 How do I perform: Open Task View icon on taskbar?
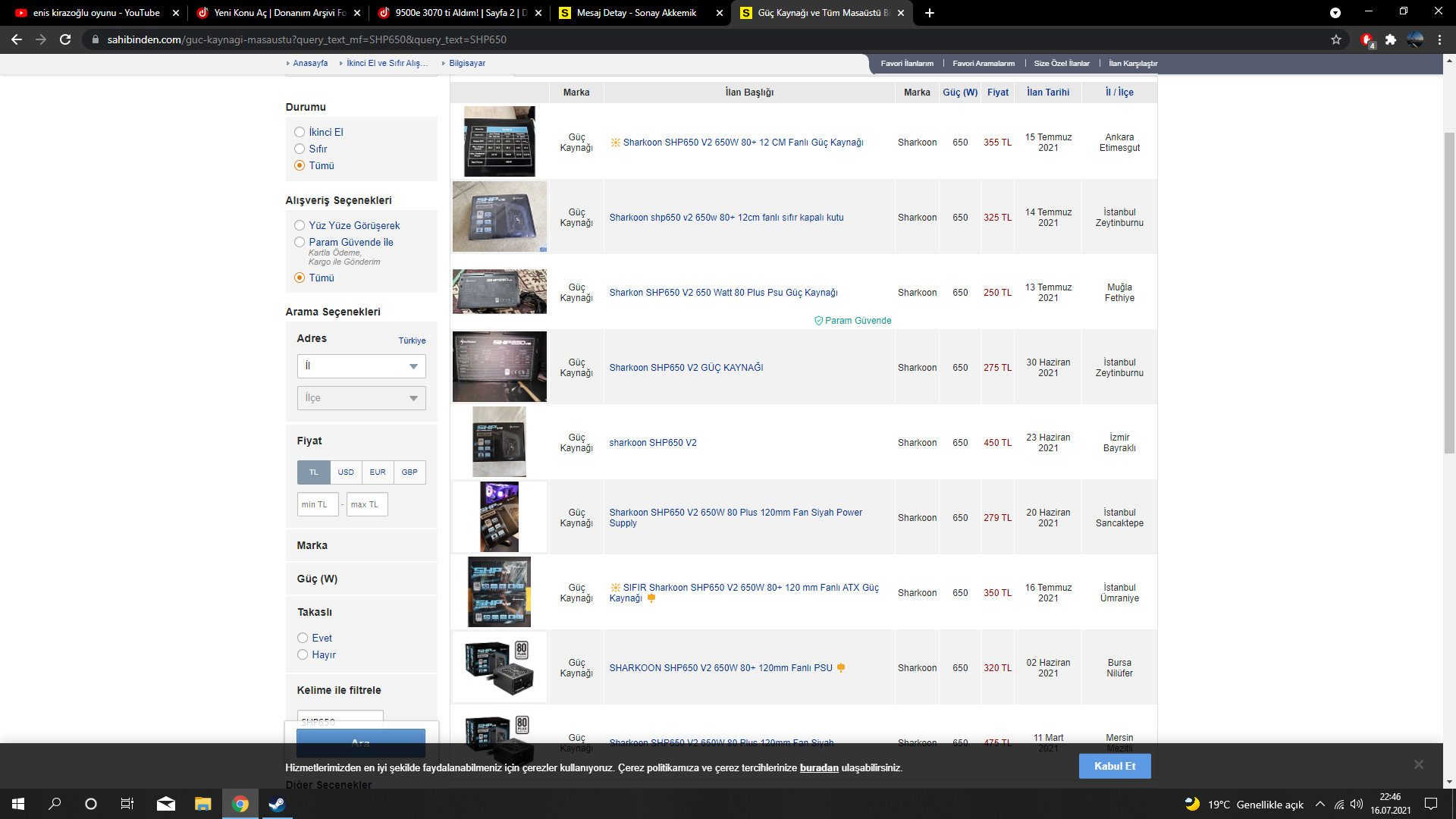127,804
